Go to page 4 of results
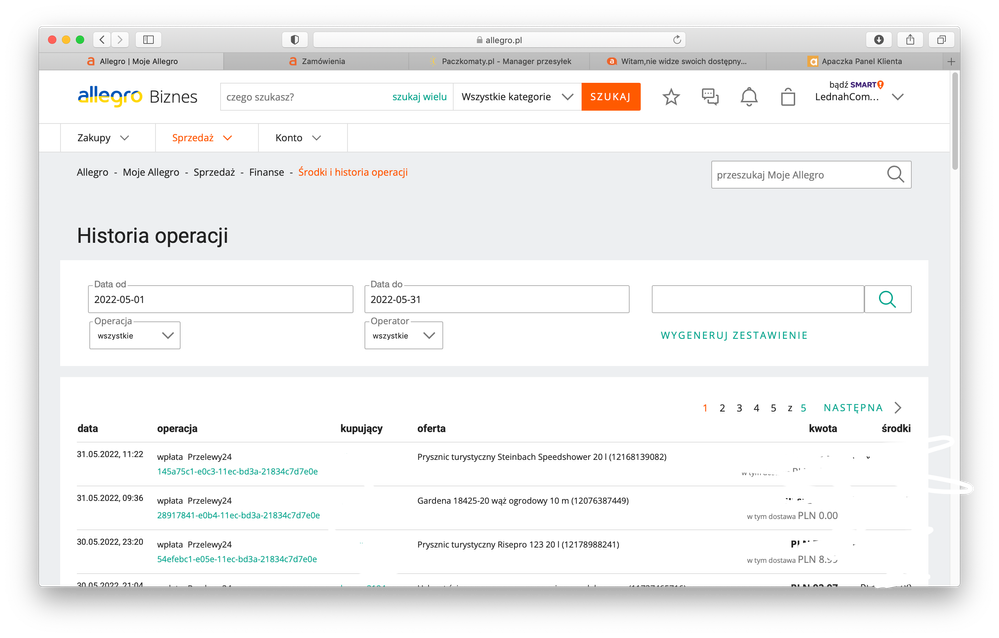Image resolution: width=999 pixels, height=638 pixels. [x=756, y=408]
